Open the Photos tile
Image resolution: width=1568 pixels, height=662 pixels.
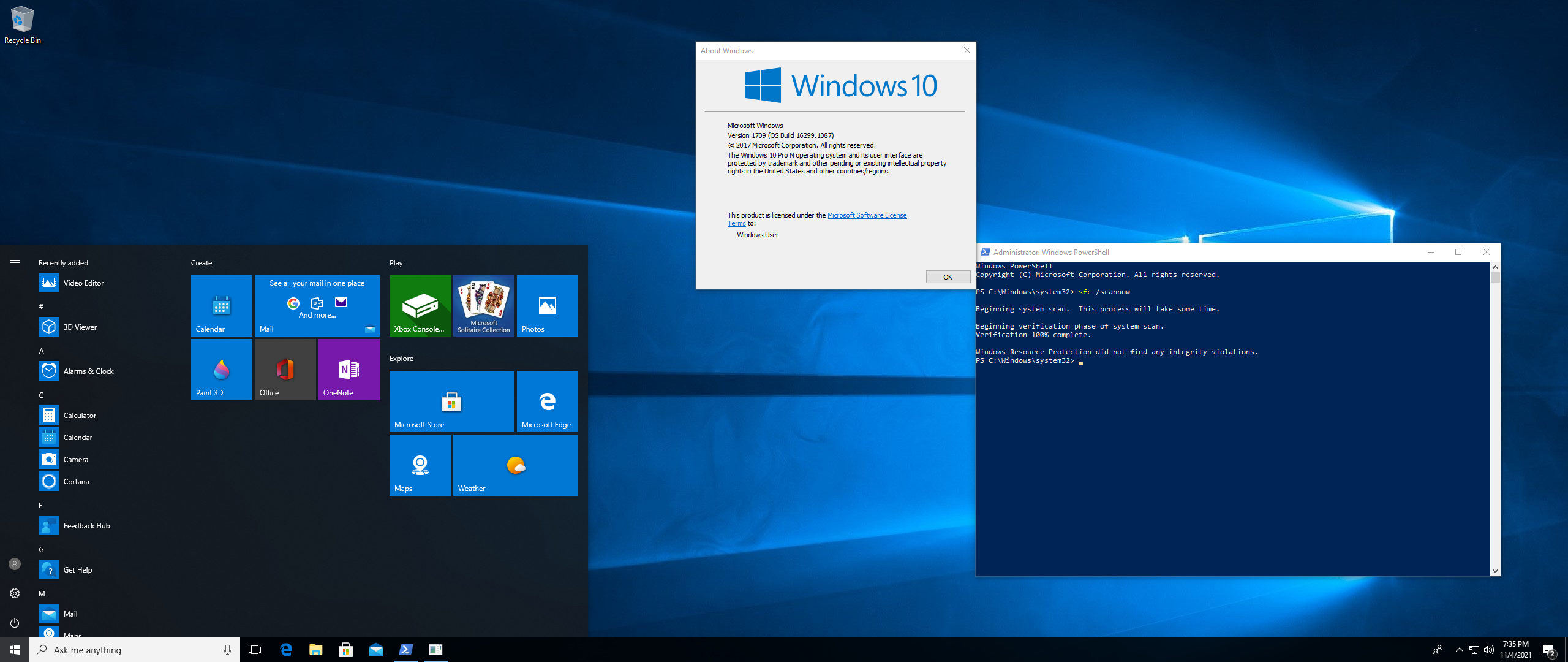pyautogui.click(x=548, y=306)
